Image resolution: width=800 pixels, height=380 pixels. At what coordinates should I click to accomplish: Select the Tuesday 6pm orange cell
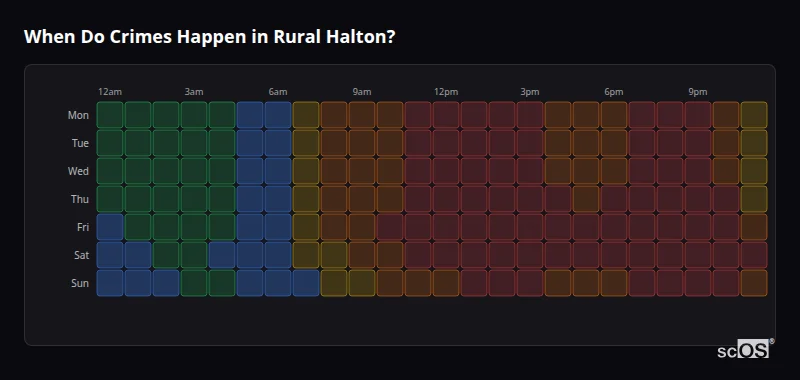[614, 143]
